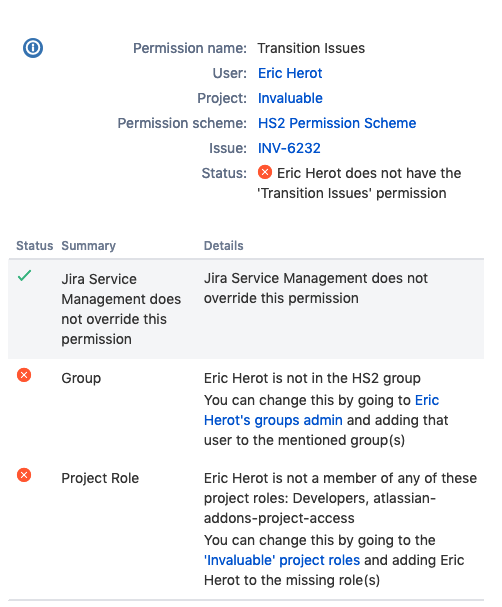Click the Status column header
The width and height of the screenshot is (502, 607).
point(34,245)
